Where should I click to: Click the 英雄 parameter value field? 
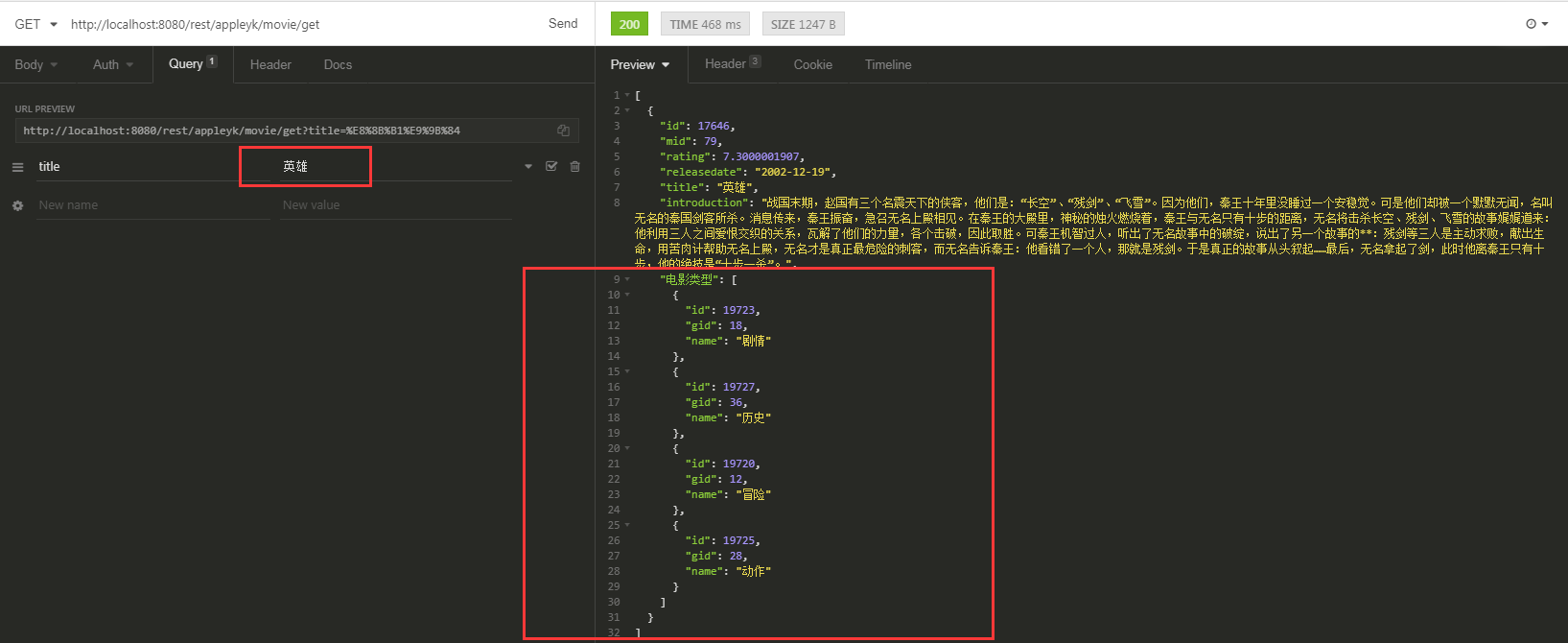(x=396, y=167)
